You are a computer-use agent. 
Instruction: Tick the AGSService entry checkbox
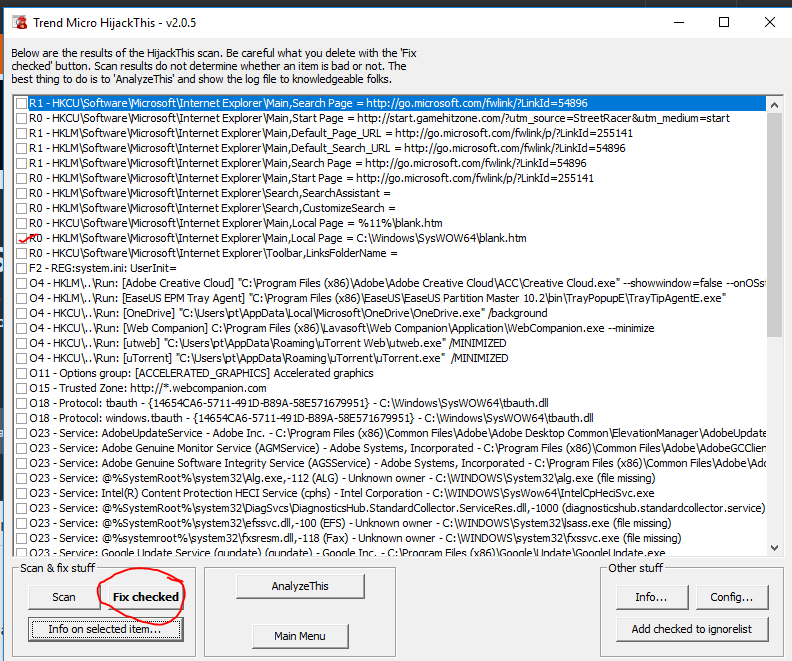(21, 464)
